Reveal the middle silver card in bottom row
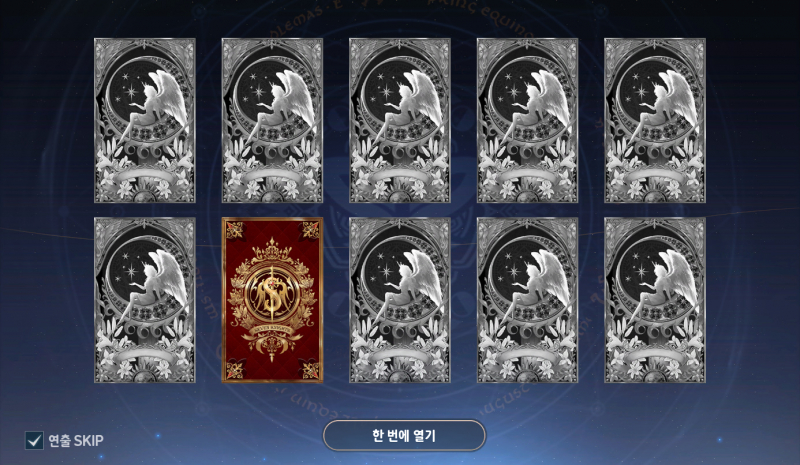Viewport: 800px width, 465px height. [400, 300]
